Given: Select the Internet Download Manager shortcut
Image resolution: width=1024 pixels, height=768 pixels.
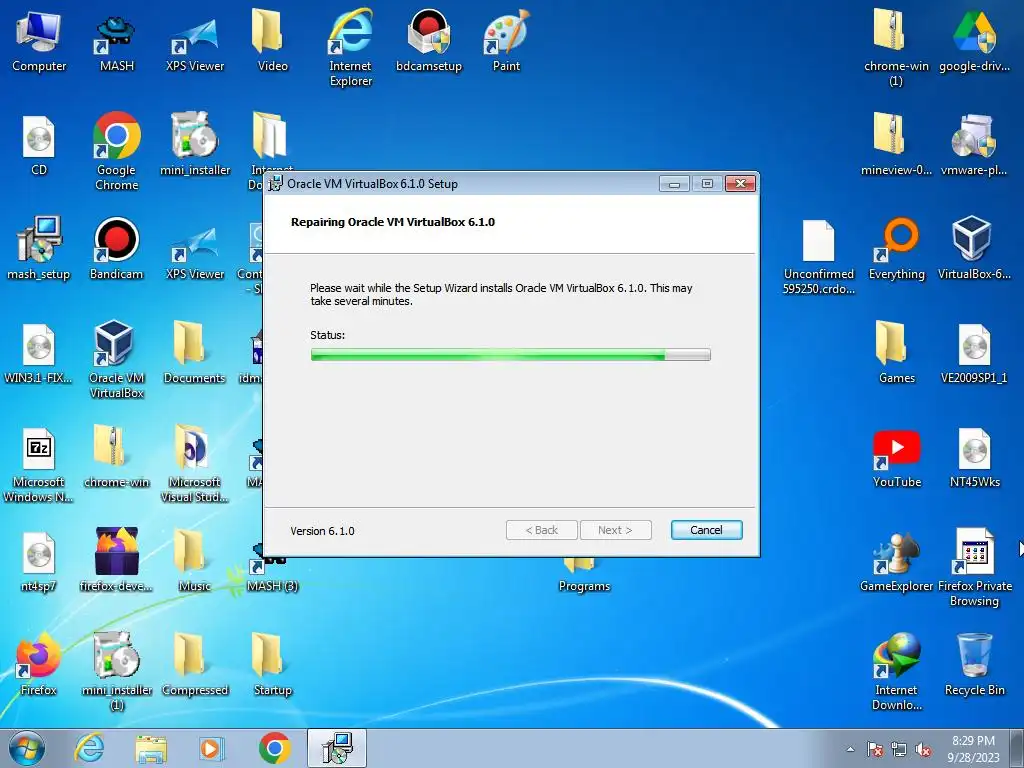Looking at the screenshot, I should point(896,671).
